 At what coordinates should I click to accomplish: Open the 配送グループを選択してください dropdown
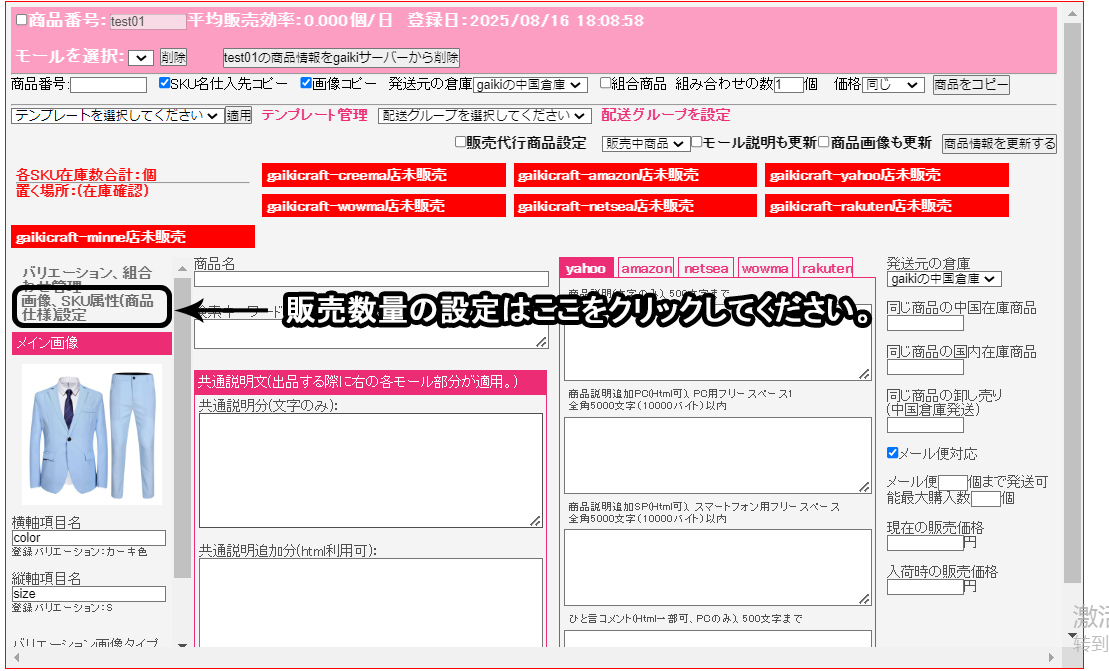[x=484, y=116]
